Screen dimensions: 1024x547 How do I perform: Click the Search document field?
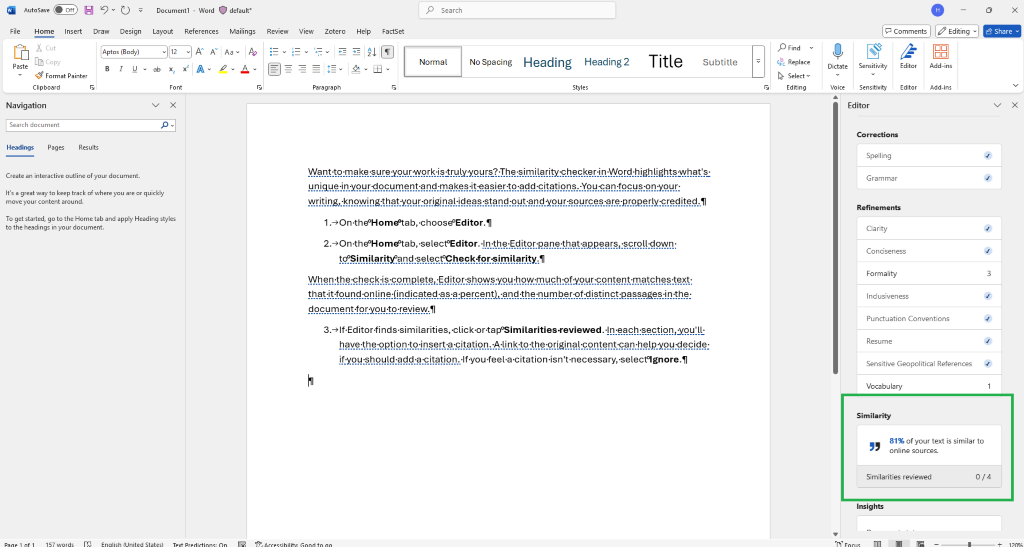pos(90,125)
